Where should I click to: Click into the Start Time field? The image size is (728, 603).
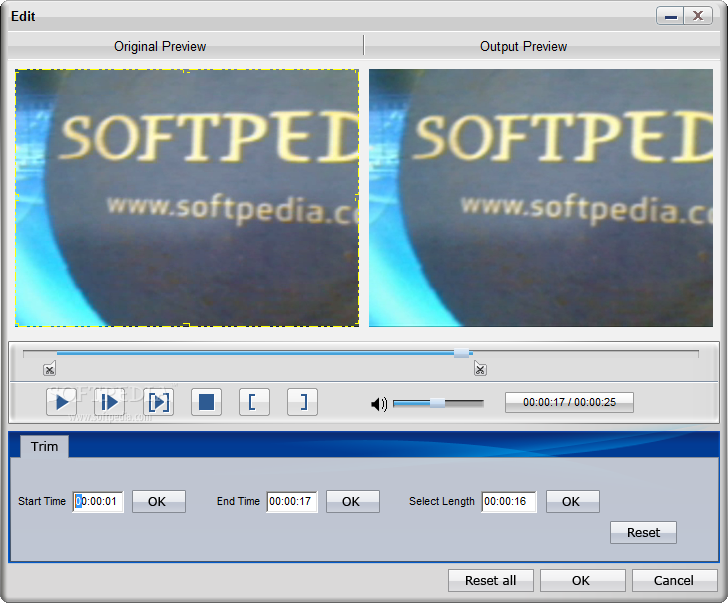pos(98,501)
